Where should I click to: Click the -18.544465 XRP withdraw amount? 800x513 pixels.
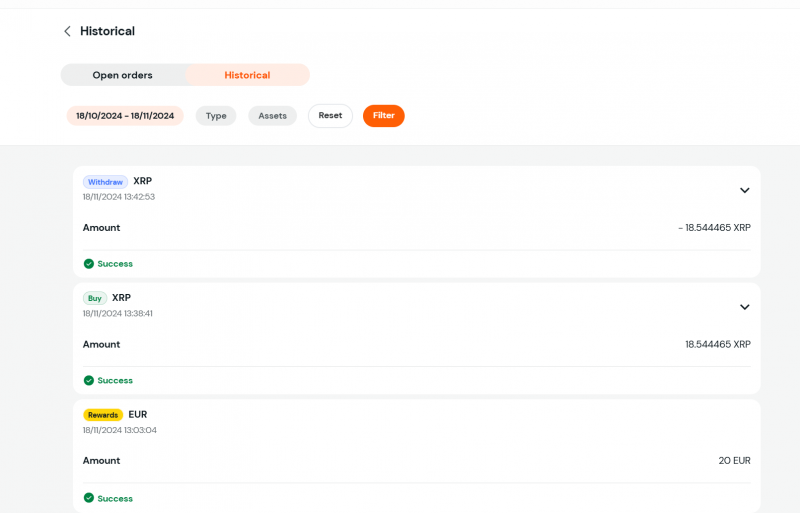click(714, 228)
